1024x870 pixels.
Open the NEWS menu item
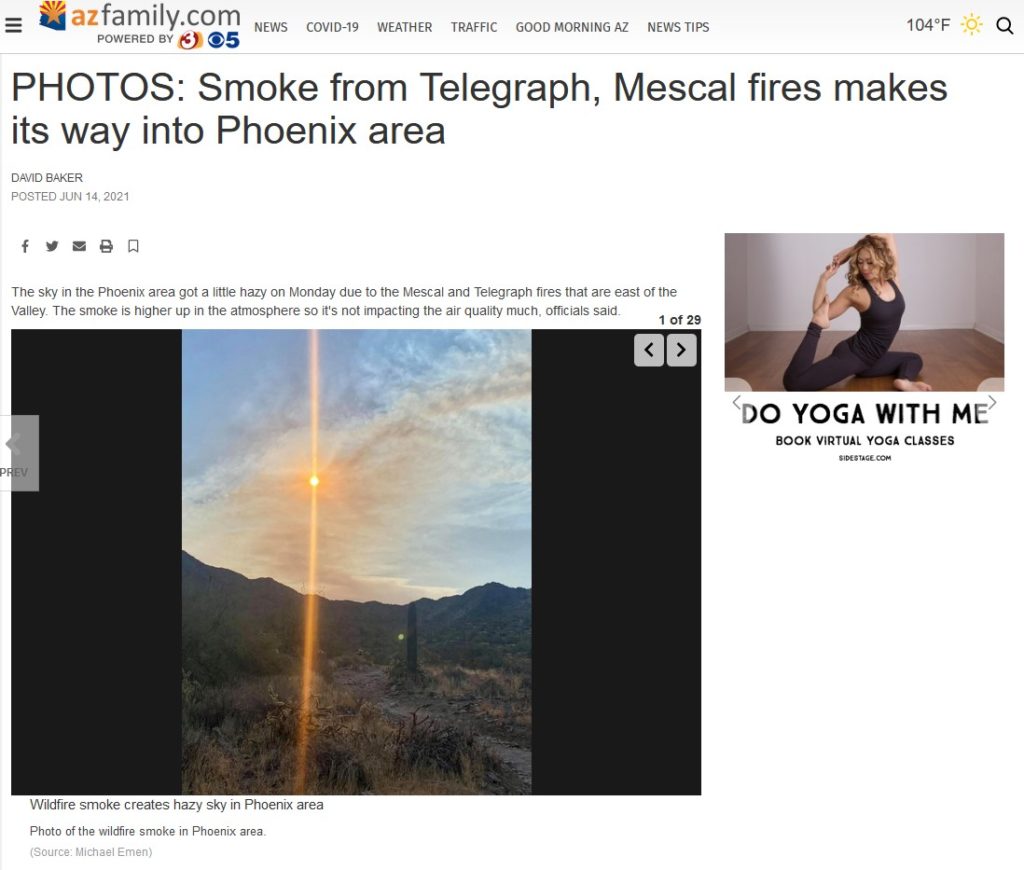(270, 27)
